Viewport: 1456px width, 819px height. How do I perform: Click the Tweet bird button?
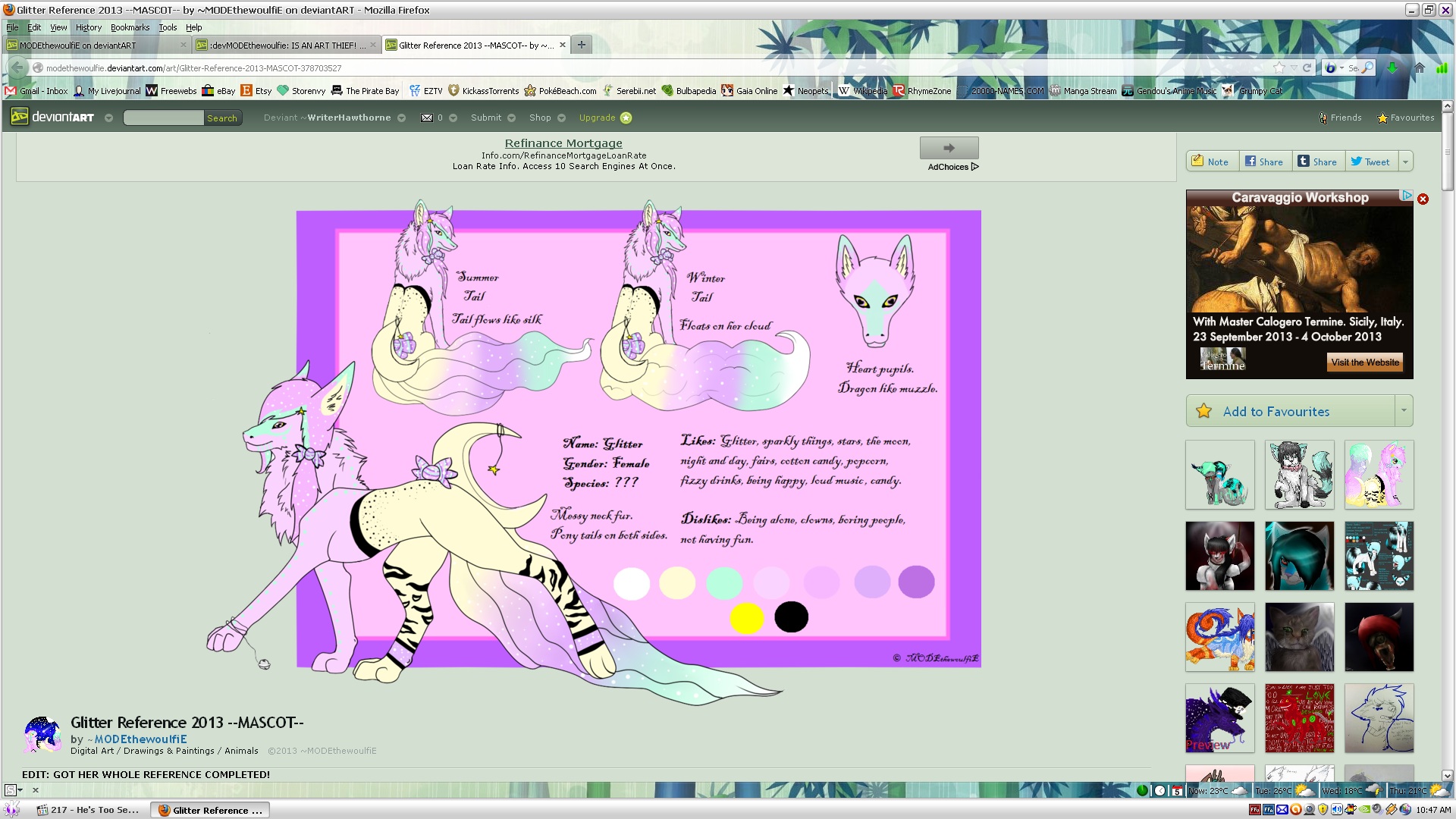click(1370, 162)
